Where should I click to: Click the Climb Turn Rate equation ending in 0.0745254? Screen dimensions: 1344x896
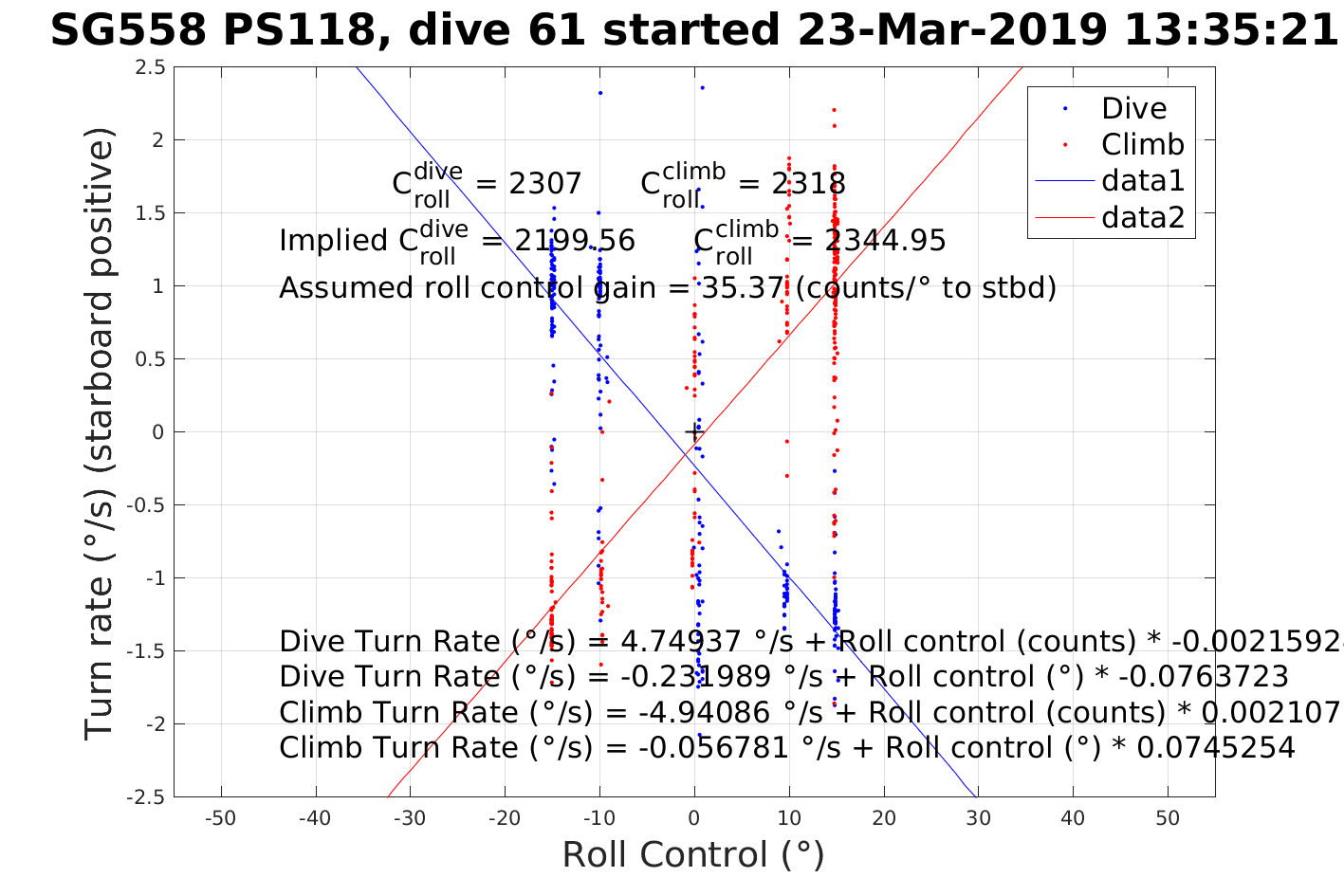(786, 748)
